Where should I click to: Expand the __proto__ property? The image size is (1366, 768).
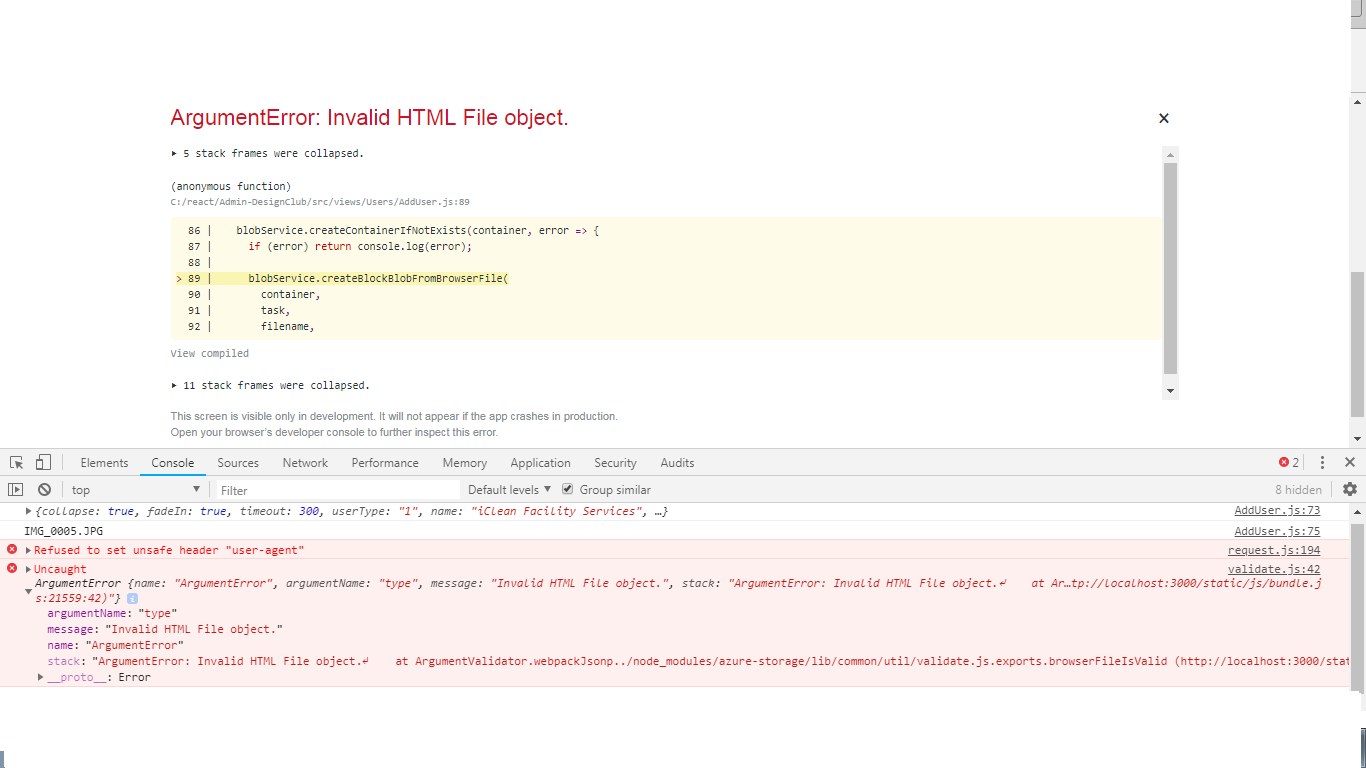[70, 676]
